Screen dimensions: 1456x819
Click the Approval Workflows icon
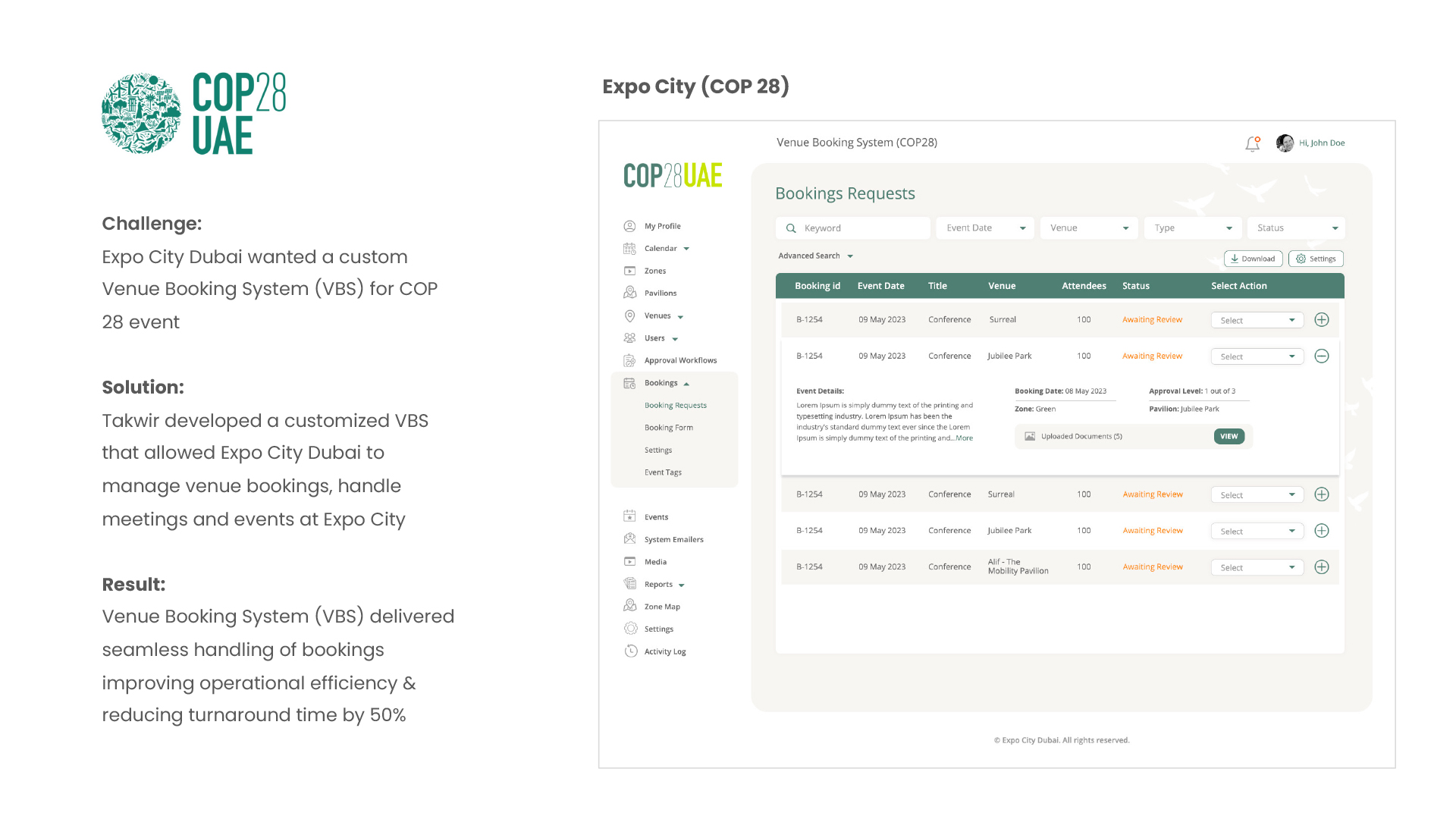(x=629, y=360)
